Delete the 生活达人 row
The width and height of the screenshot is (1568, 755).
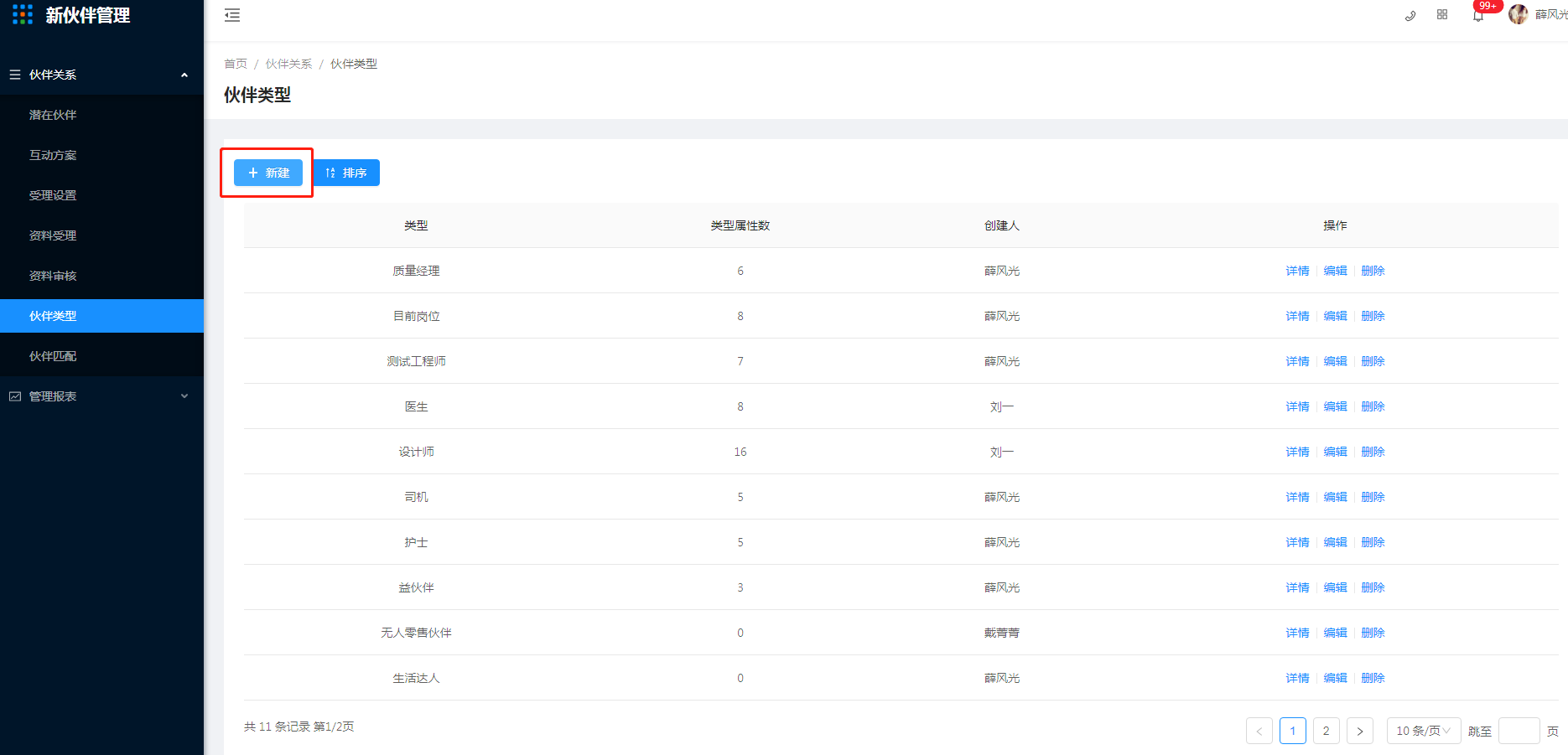click(x=1373, y=678)
